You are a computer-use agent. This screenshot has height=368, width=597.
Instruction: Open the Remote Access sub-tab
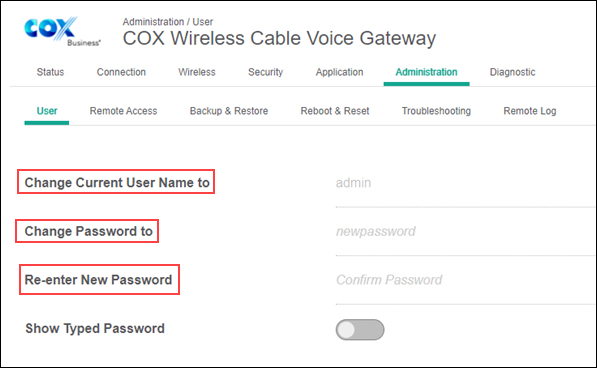[x=123, y=111]
